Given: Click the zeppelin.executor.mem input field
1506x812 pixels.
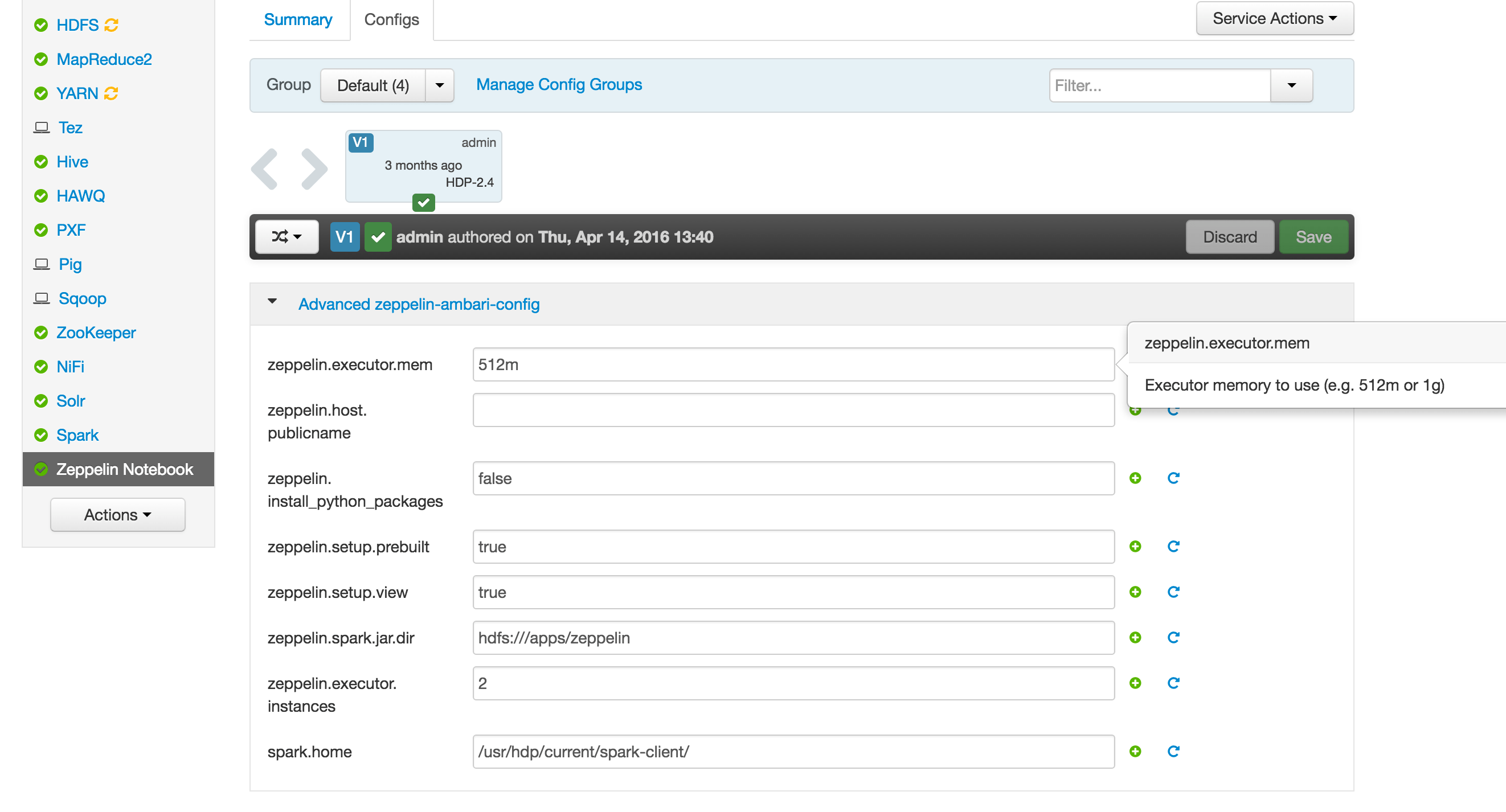Looking at the screenshot, I should (x=793, y=365).
